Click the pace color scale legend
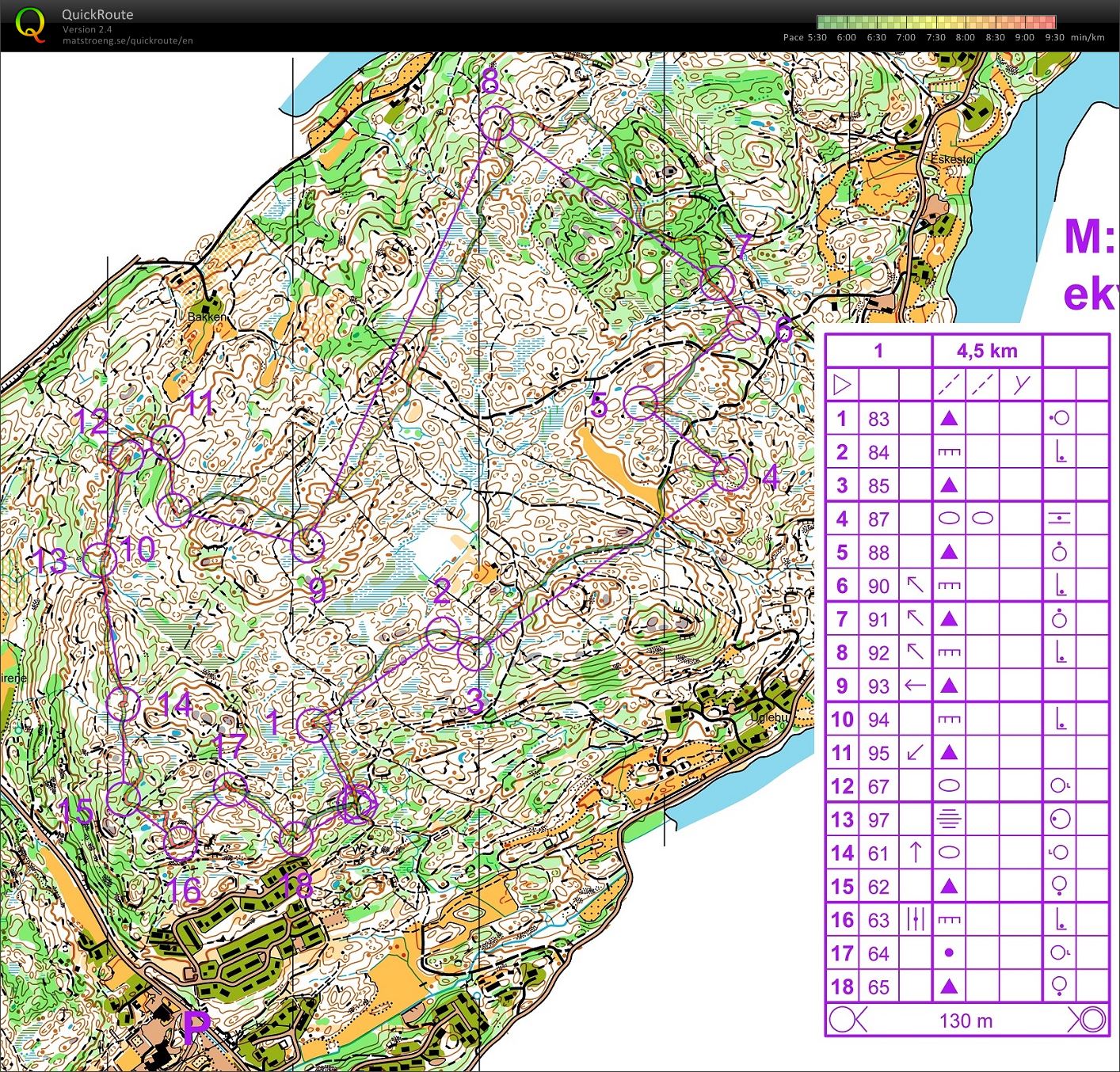The image size is (1120, 1072). 935,22
